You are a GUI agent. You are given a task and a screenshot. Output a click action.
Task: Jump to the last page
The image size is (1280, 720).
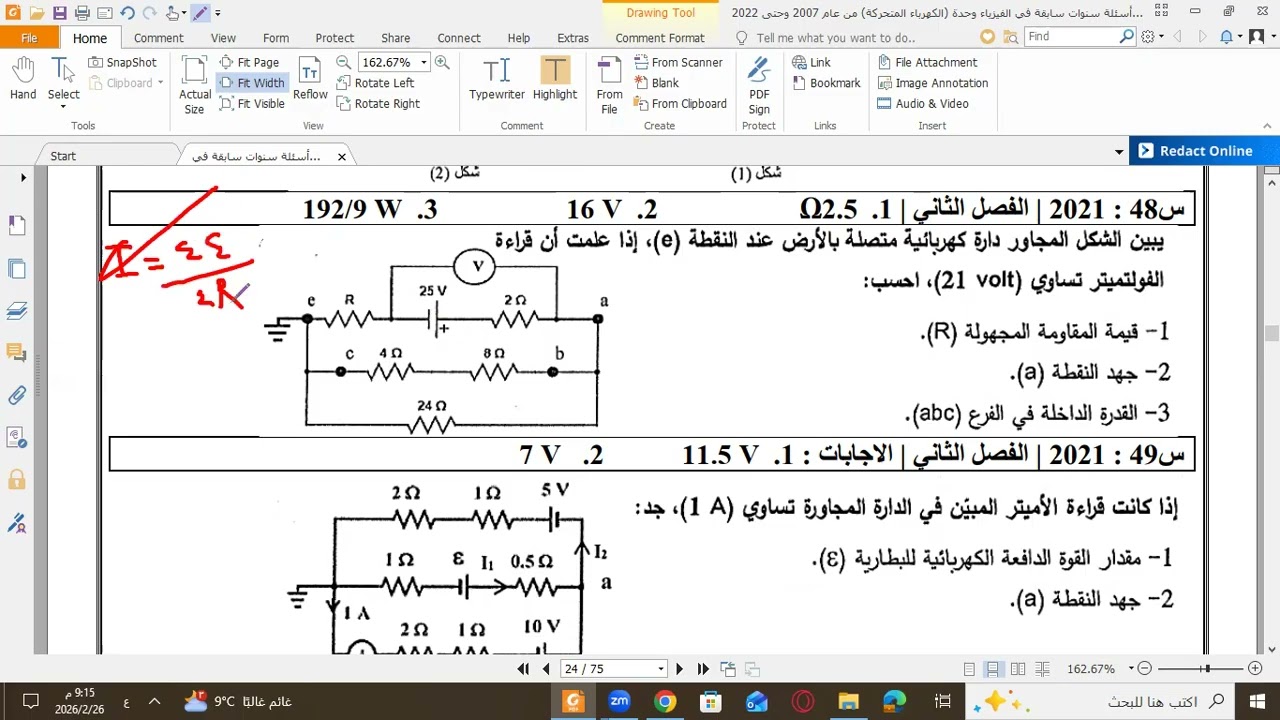coord(703,669)
